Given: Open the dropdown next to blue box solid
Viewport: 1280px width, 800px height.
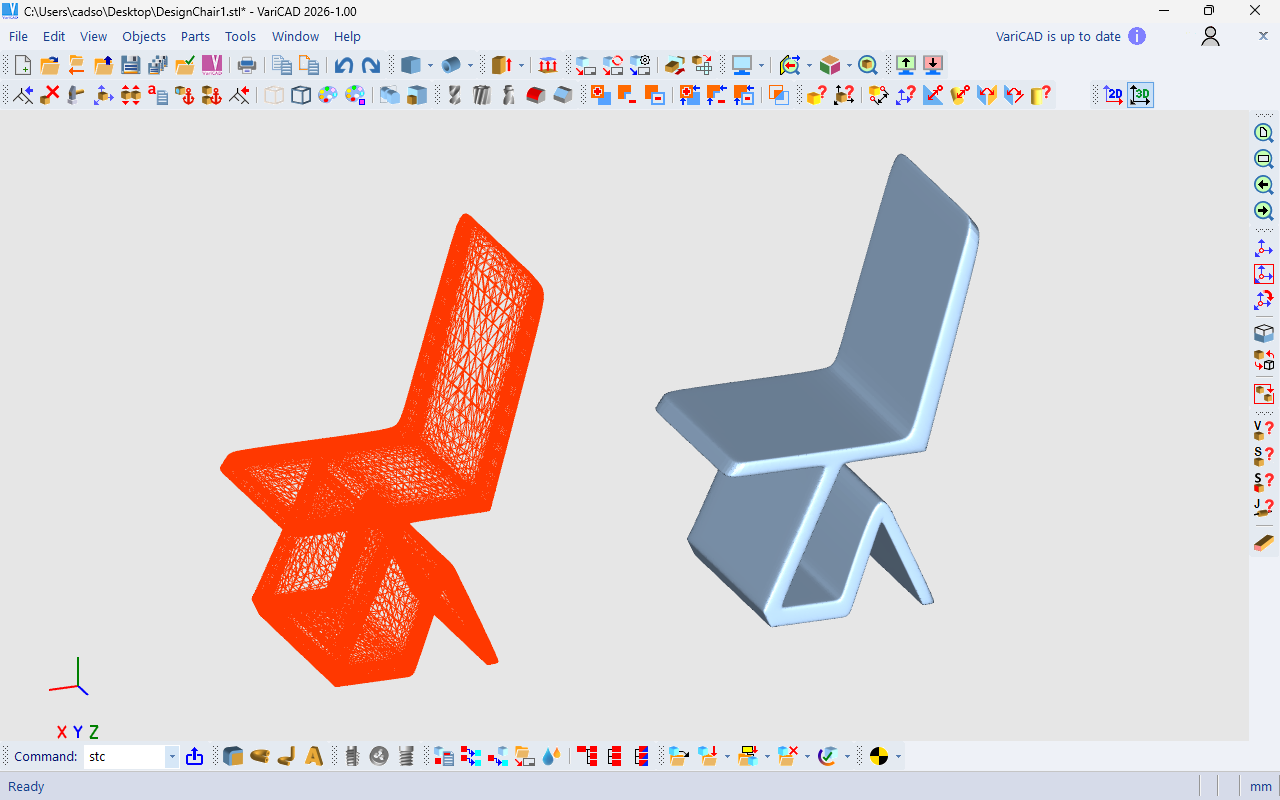Looking at the screenshot, I should pyautogui.click(x=430, y=65).
